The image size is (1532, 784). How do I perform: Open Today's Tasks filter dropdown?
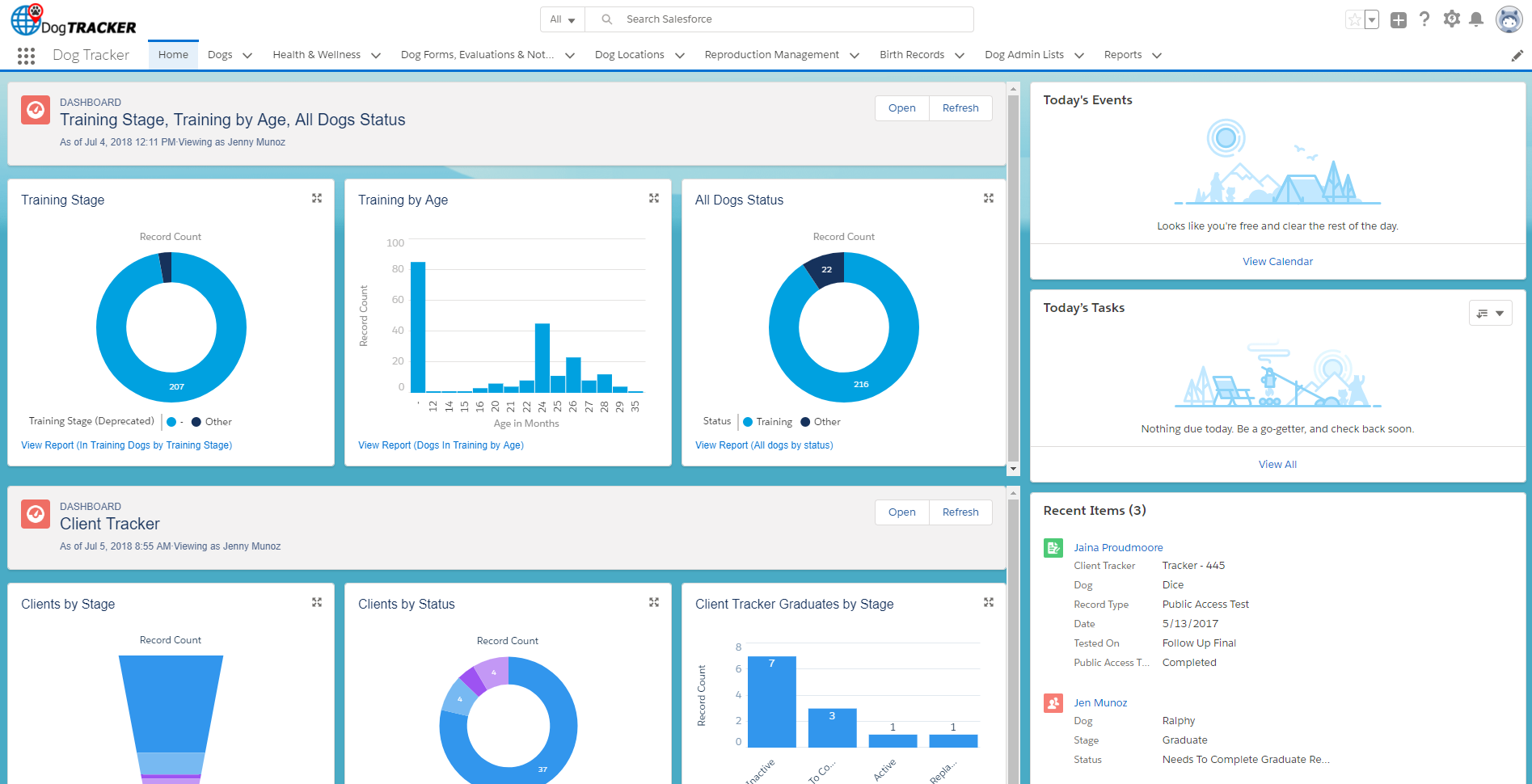[1490, 313]
